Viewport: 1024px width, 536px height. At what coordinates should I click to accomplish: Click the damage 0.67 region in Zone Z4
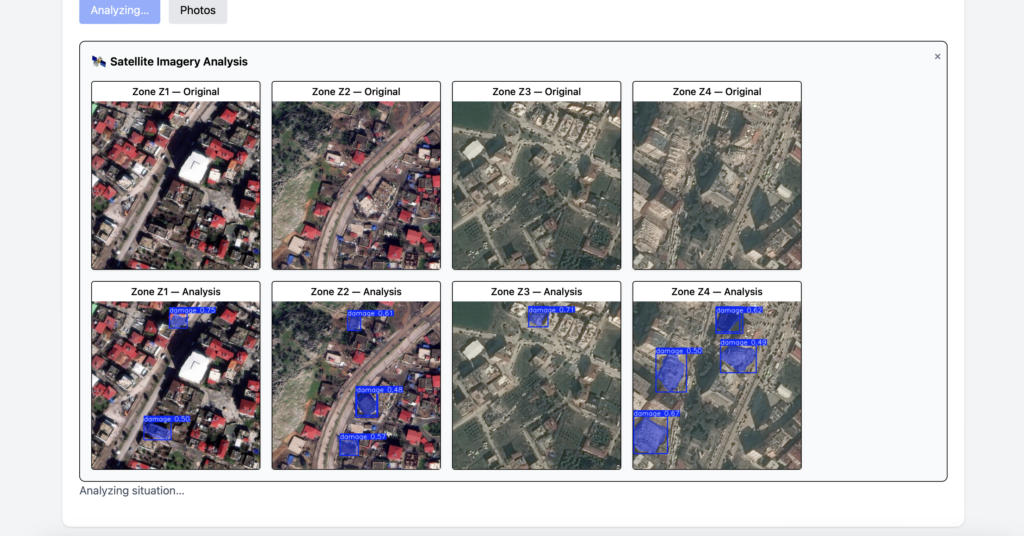[650, 435]
